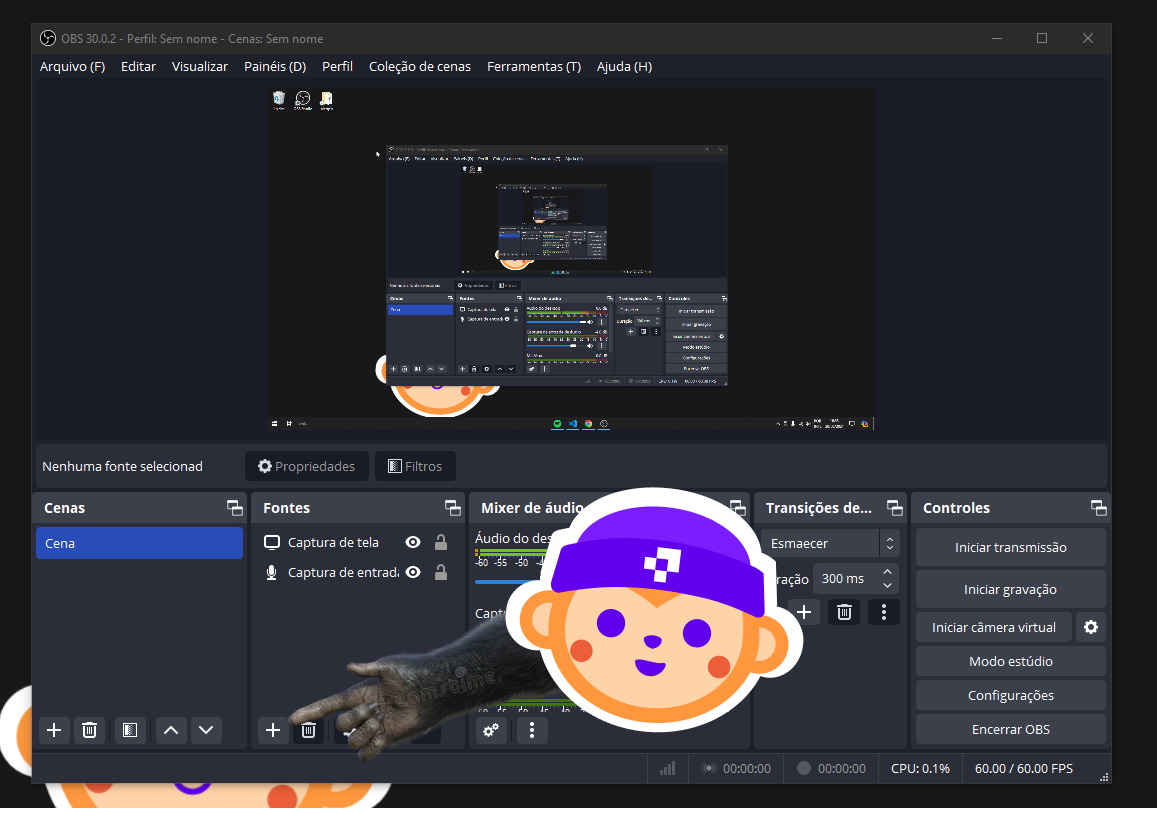1157x813 pixels.
Task: Toggle visibility of Captura de entrada source
Action: point(412,572)
